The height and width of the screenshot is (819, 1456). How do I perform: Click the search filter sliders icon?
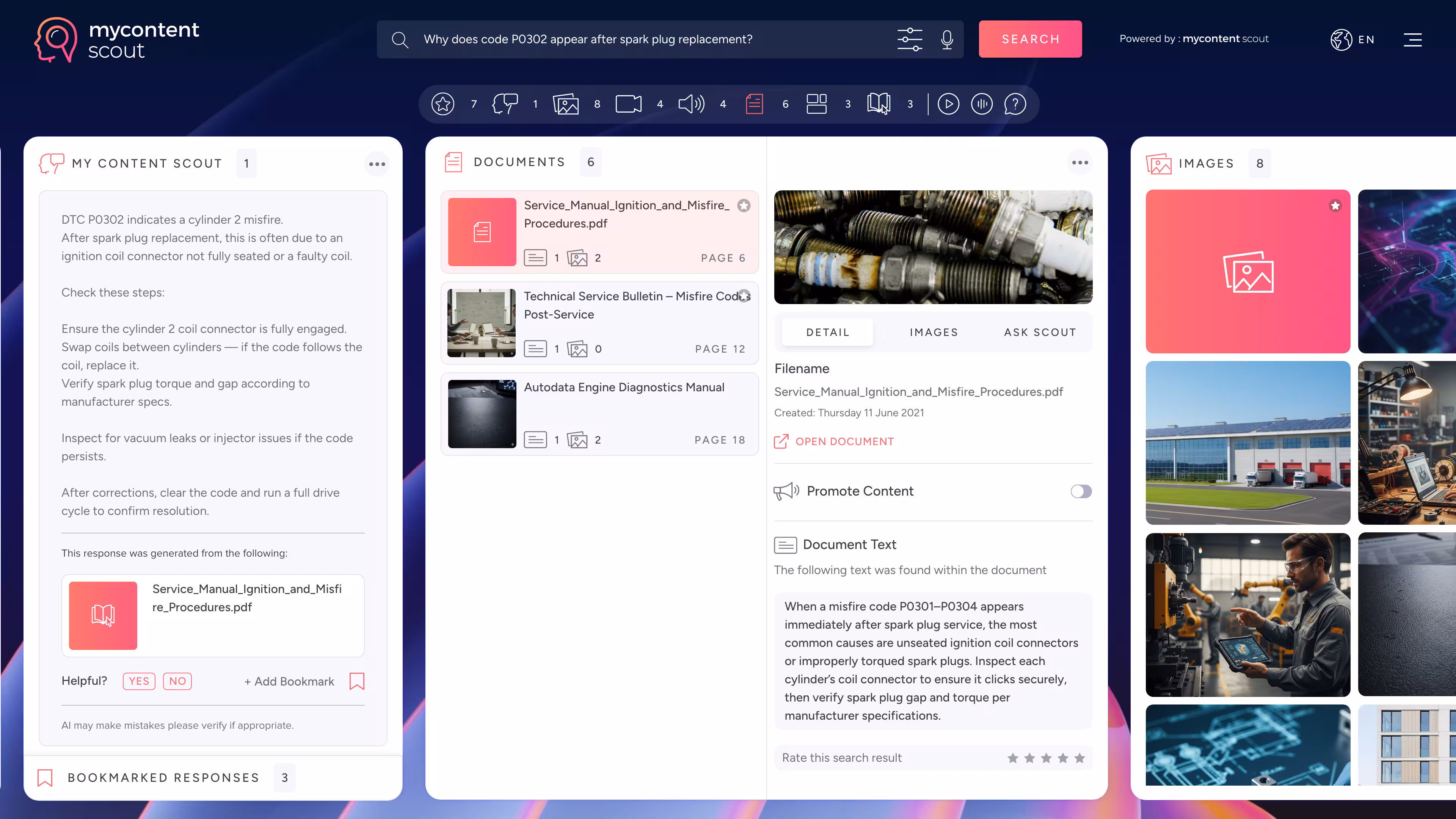pos(910,39)
